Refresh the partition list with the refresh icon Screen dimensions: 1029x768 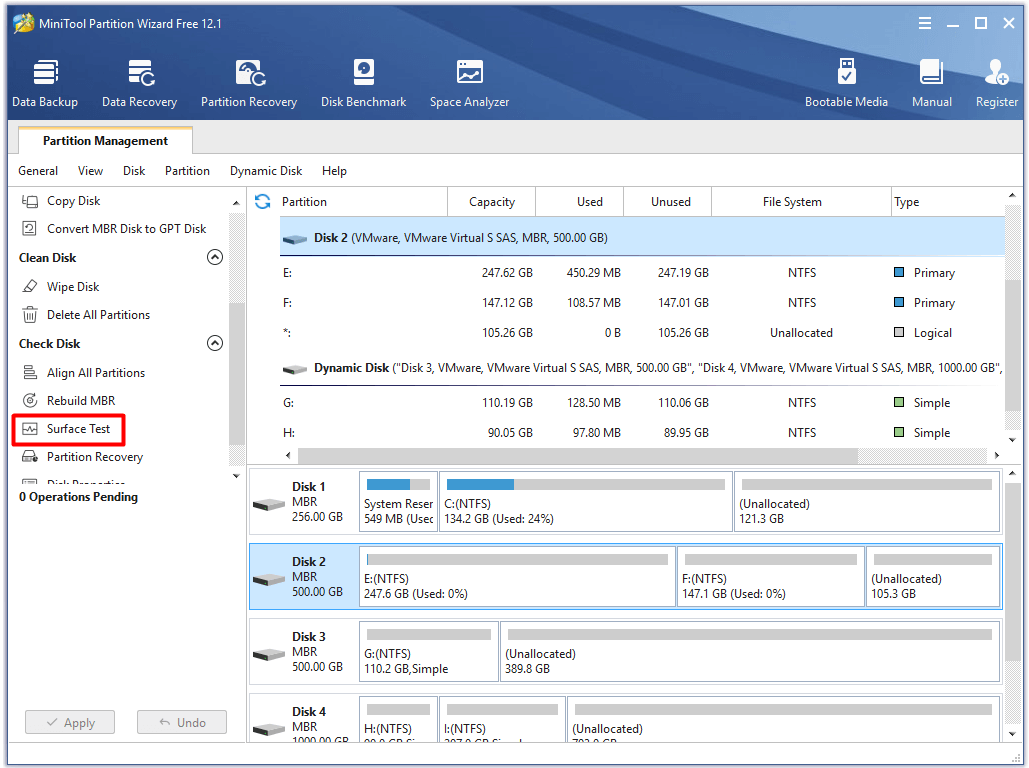[262, 202]
